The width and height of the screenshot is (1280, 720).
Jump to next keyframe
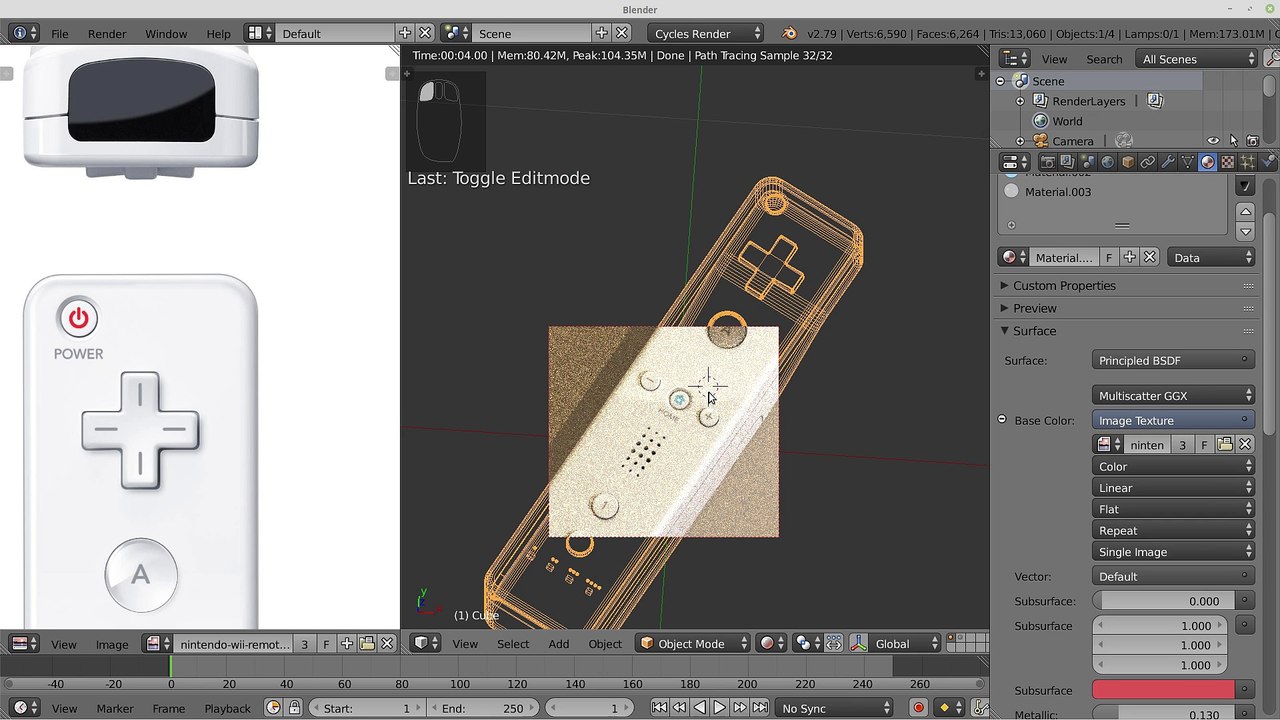(x=739, y=708)
